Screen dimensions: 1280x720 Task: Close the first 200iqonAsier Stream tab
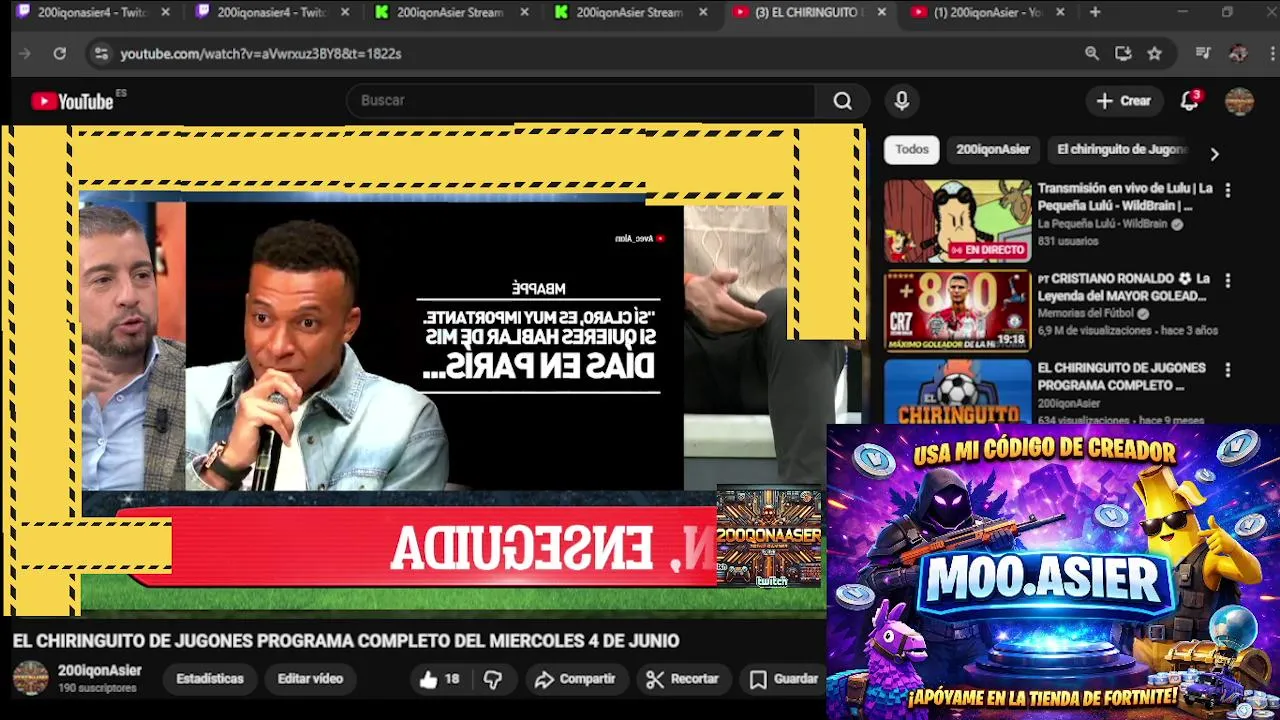tap(524, 13)
